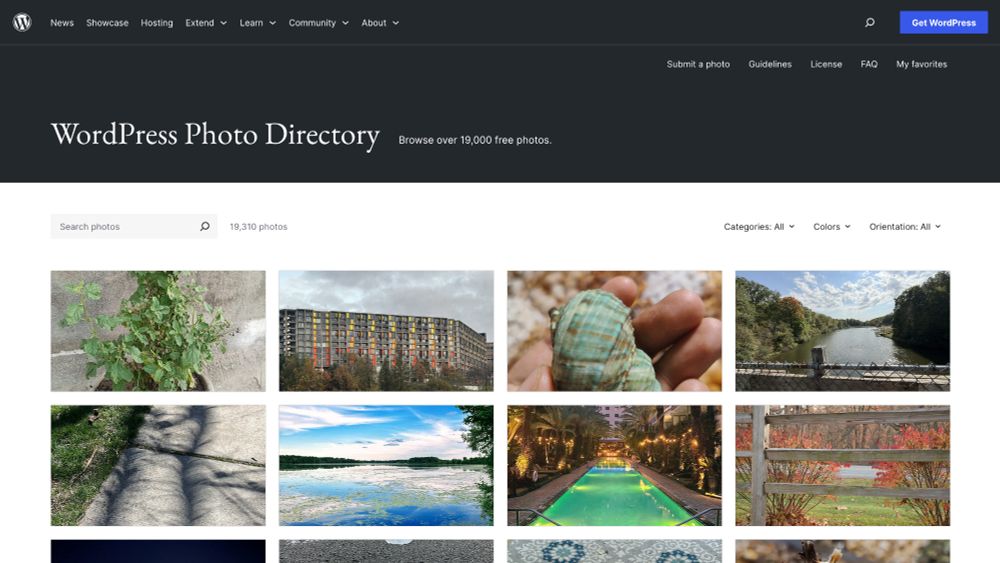Go to the News page
Screen dimensions: 1000x563
[62, 22]
